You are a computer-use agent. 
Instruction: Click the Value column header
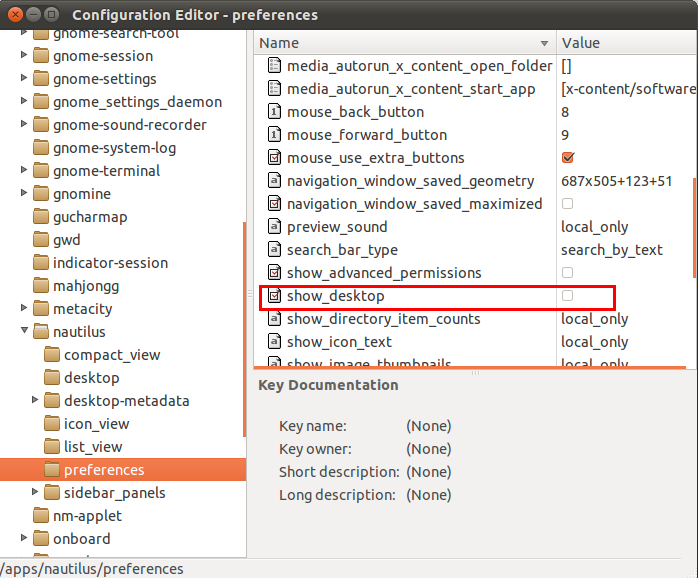tap(620, 43)
